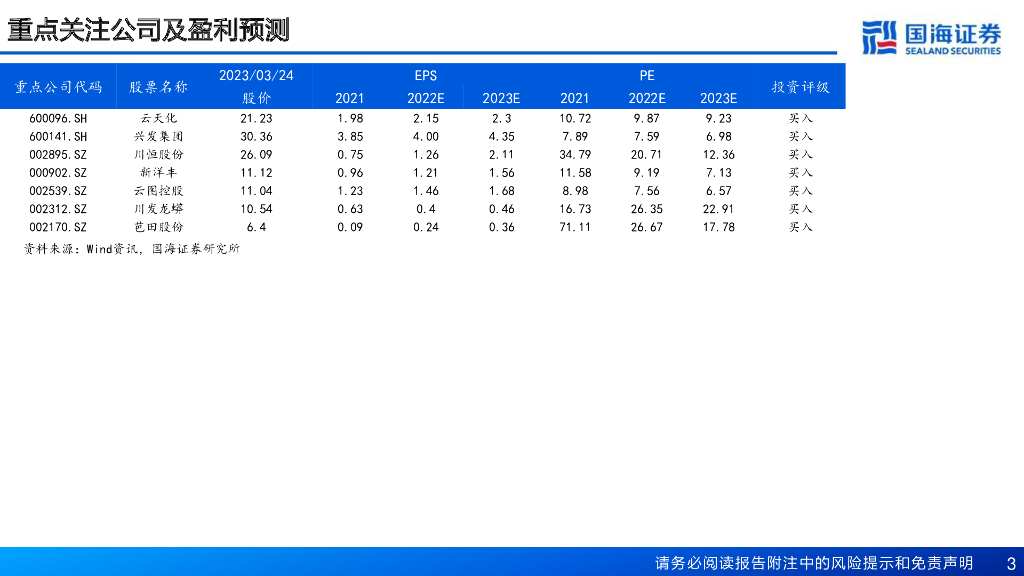Image resolution: width=1024 pixels, height=576 pixels.
Task: Click 买入 rating in 芭田股份 row
Action: 800,227
